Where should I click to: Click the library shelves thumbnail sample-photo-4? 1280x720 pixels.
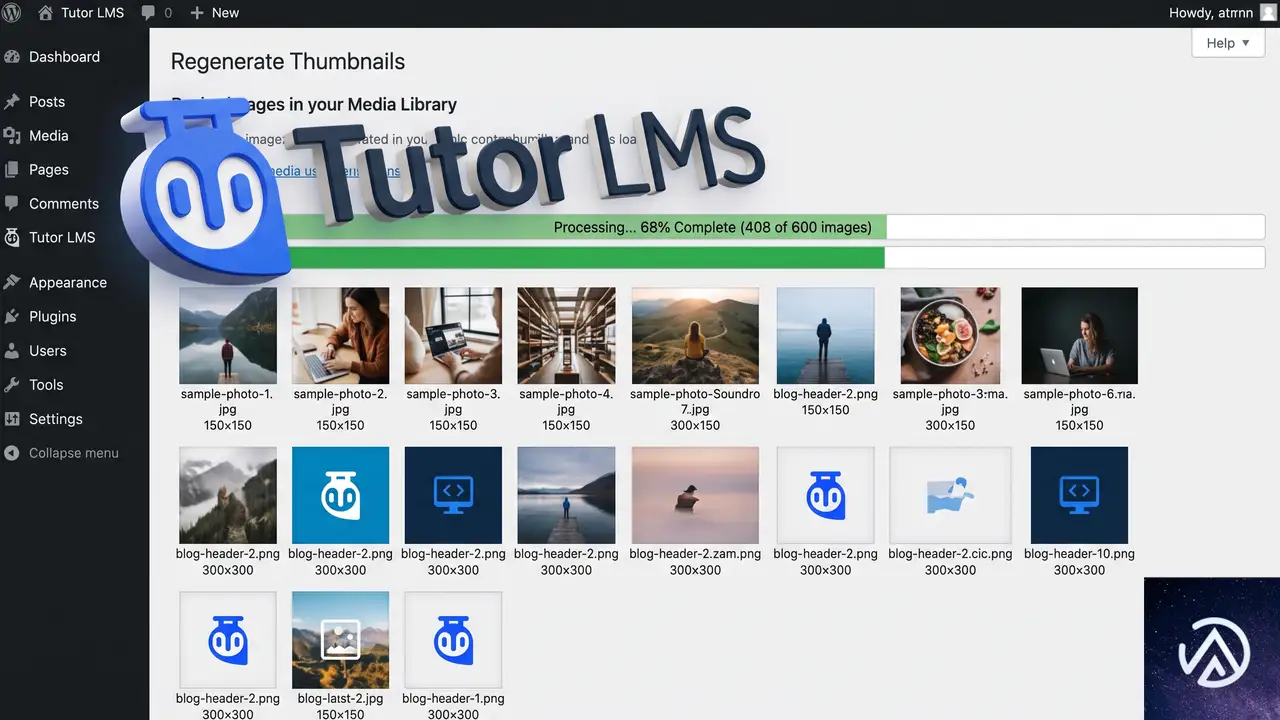click(x=566, y=336)
